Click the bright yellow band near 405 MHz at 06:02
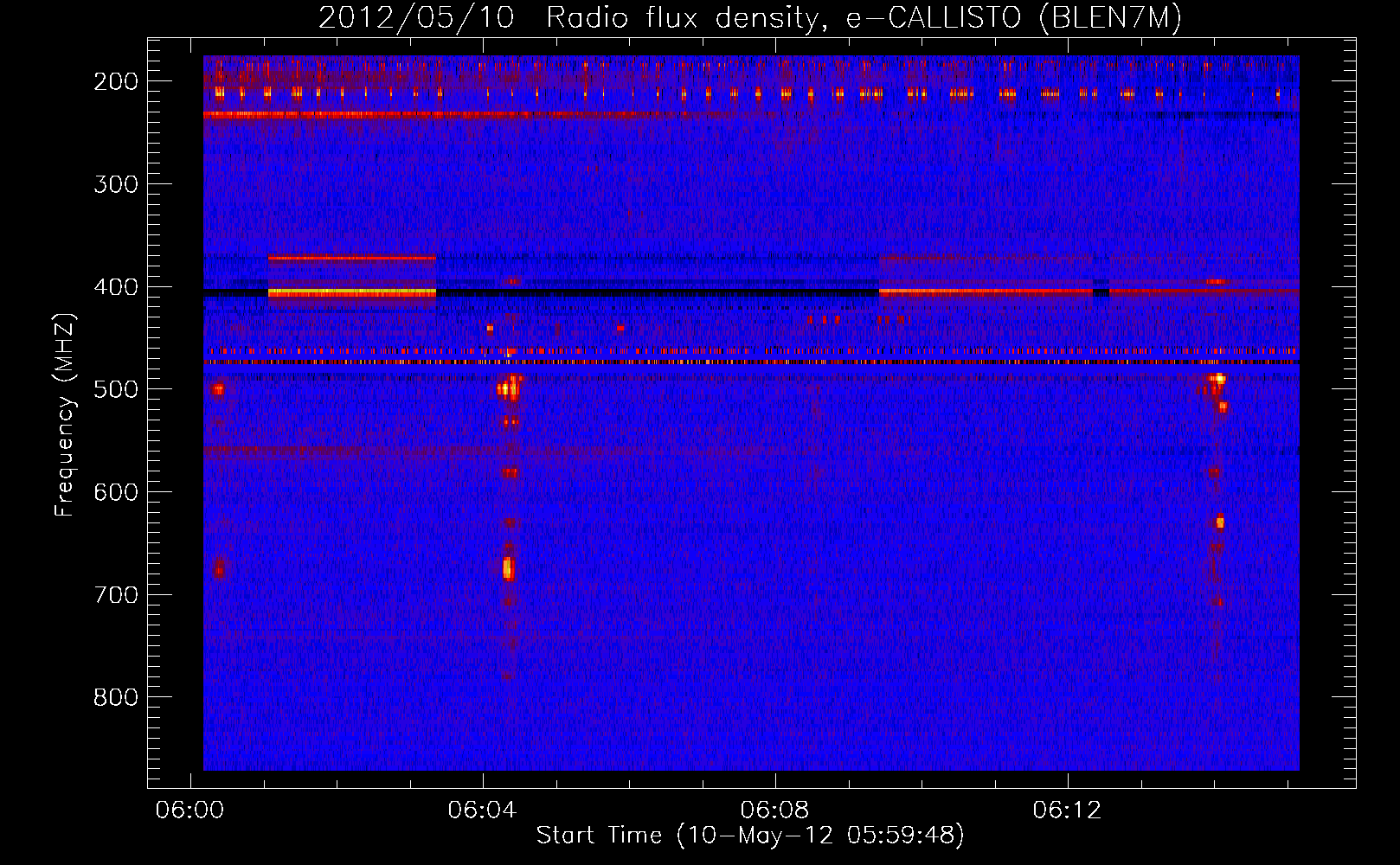Viewport: 1400px width, 865px height. [x=352, y=293]
